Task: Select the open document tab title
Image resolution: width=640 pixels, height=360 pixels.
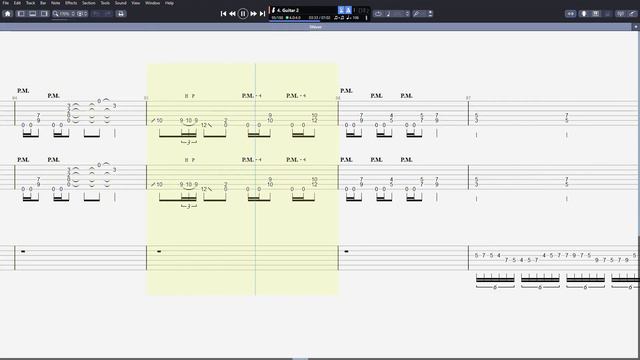Action: [316, 27]
